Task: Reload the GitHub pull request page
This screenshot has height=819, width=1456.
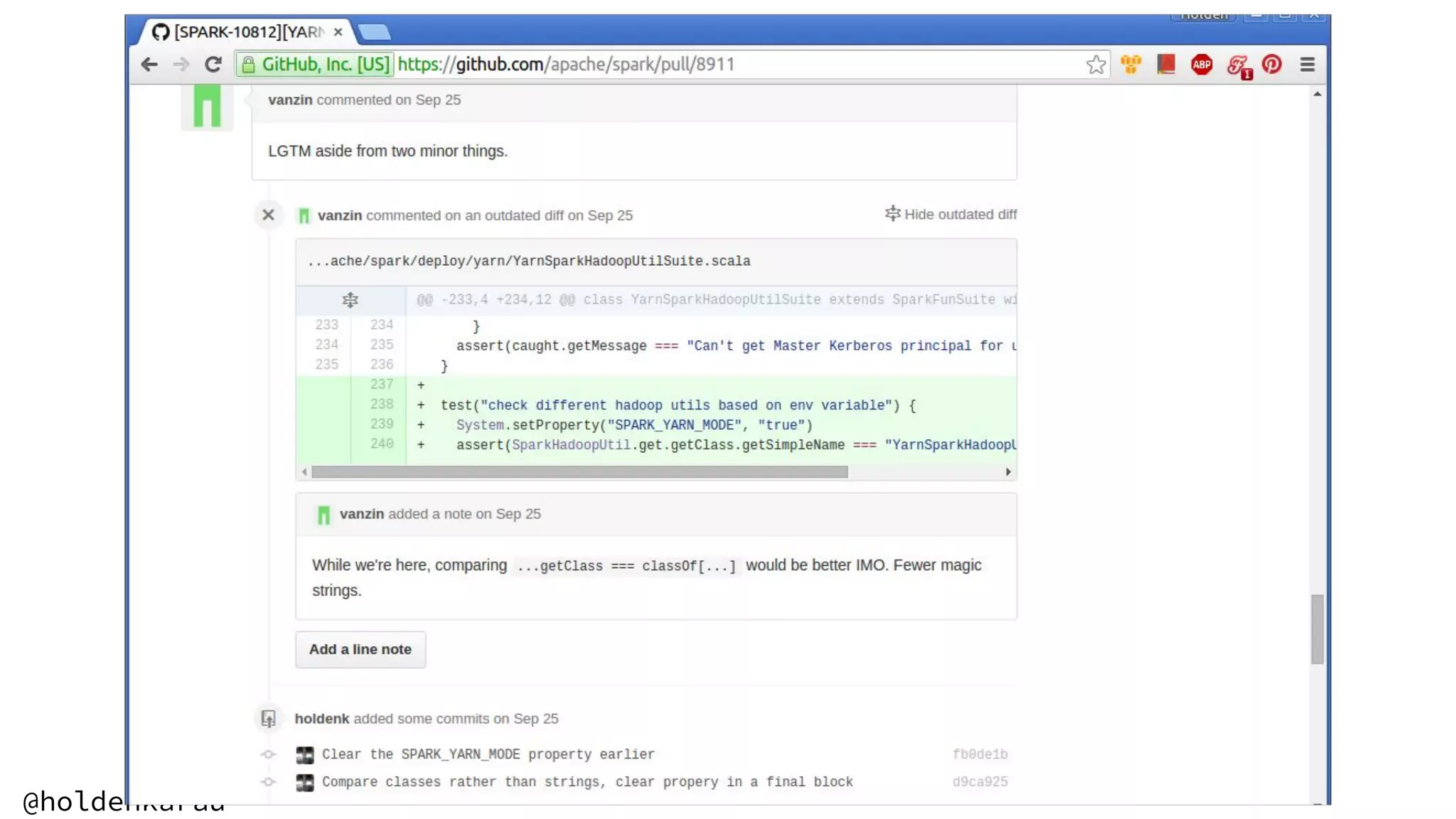Action: (213, 65)
